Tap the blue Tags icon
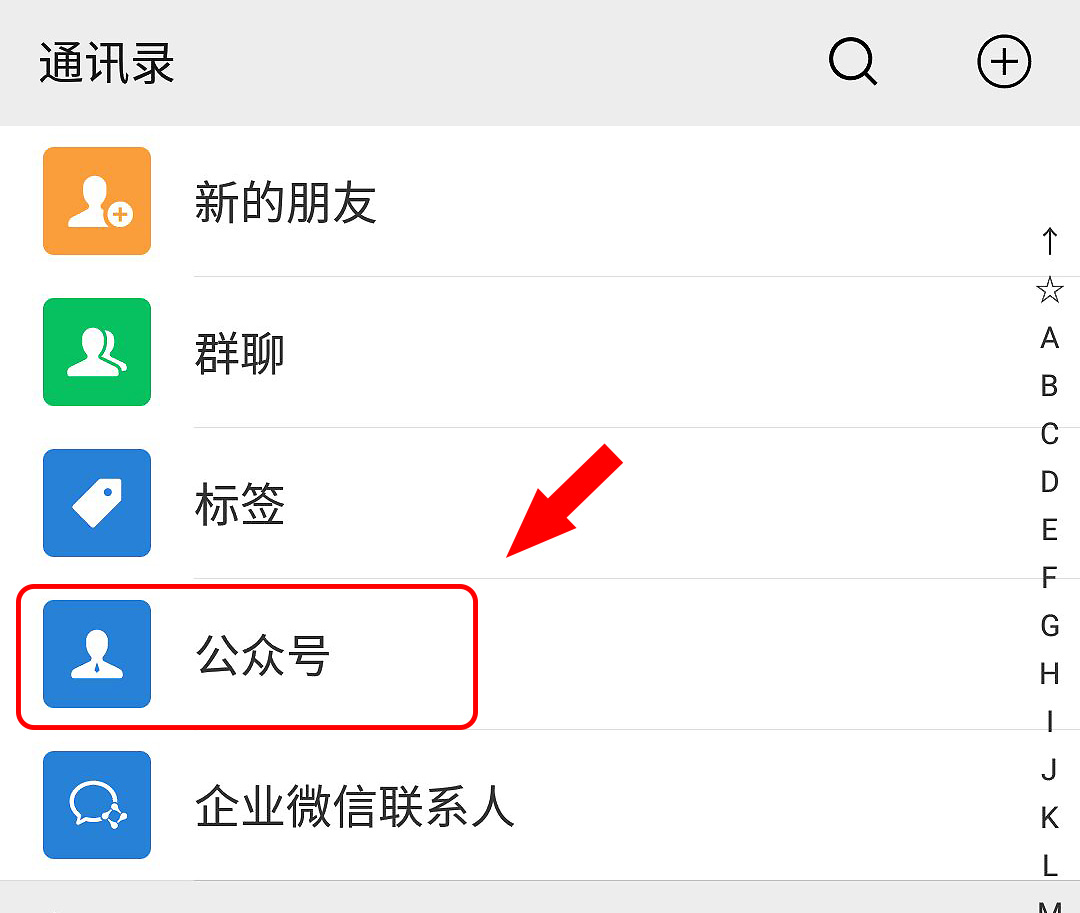The height and width of the screenshot is (913, 1080). pyautogui.click(x=97, y=503)
